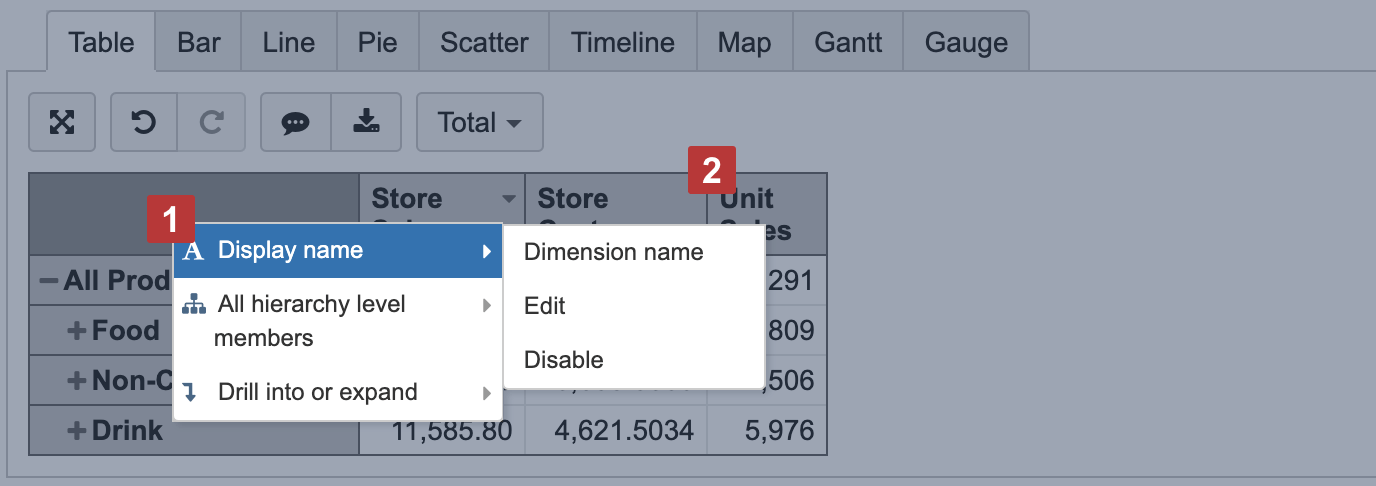Click the fullscreen expand icon

pyautogui.click(x=62, y=122)
